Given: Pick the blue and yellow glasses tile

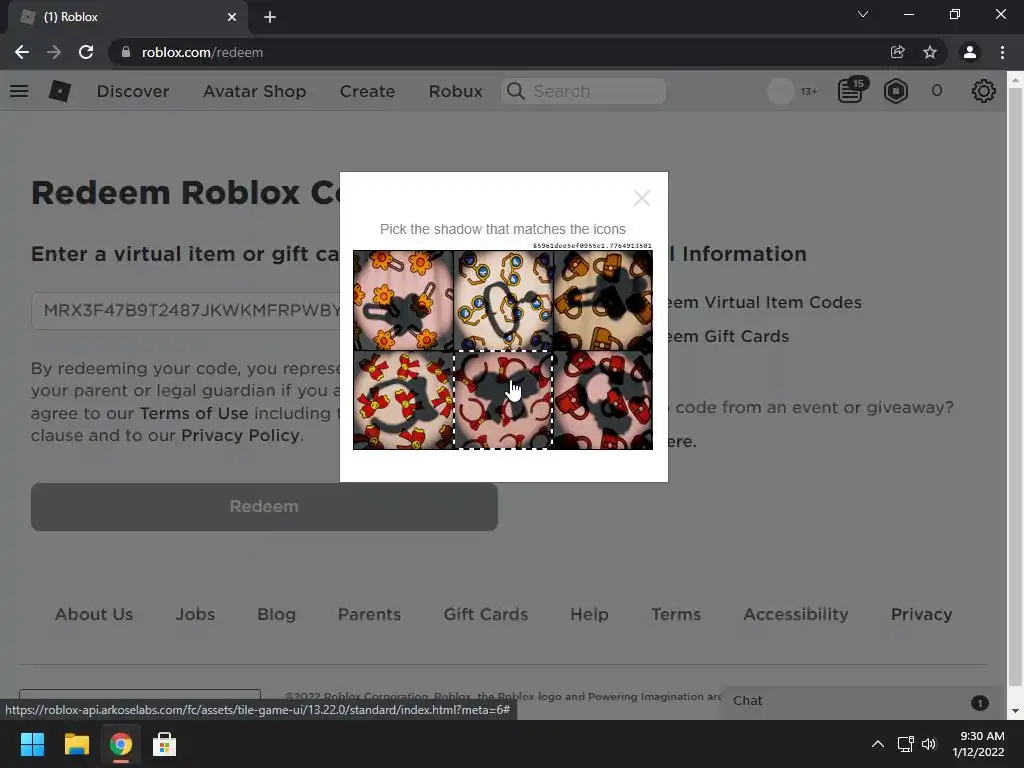Looking at the screenshot, I should (504, 300).
